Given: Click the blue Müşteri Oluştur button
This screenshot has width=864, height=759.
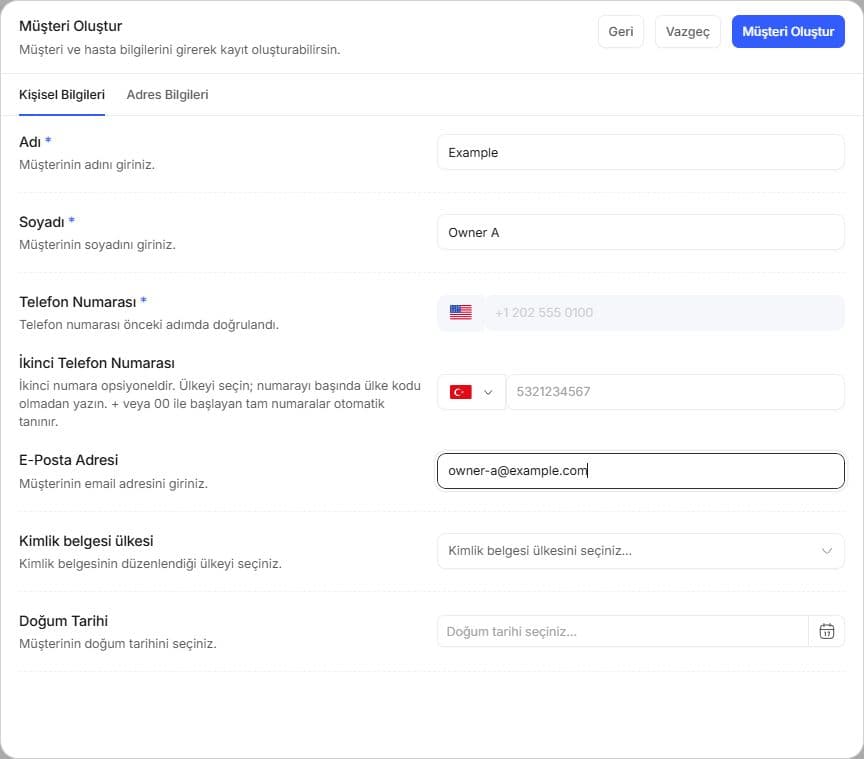Looking at the screenshot, I should click(788, 31).
